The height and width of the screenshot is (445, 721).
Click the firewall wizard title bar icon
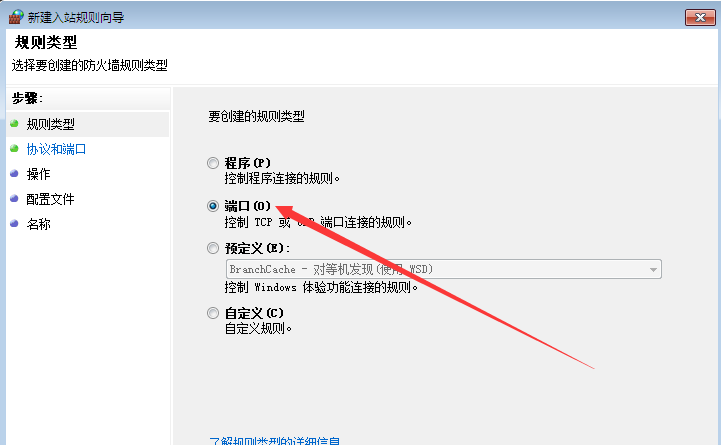coord(16,17)
